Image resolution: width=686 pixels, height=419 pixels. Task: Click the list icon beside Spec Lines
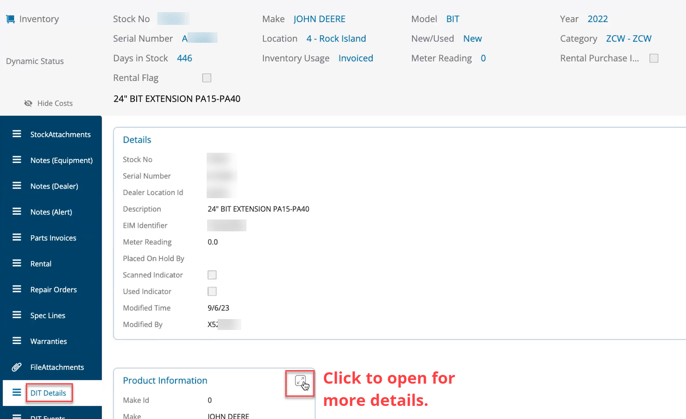(16, 315)
